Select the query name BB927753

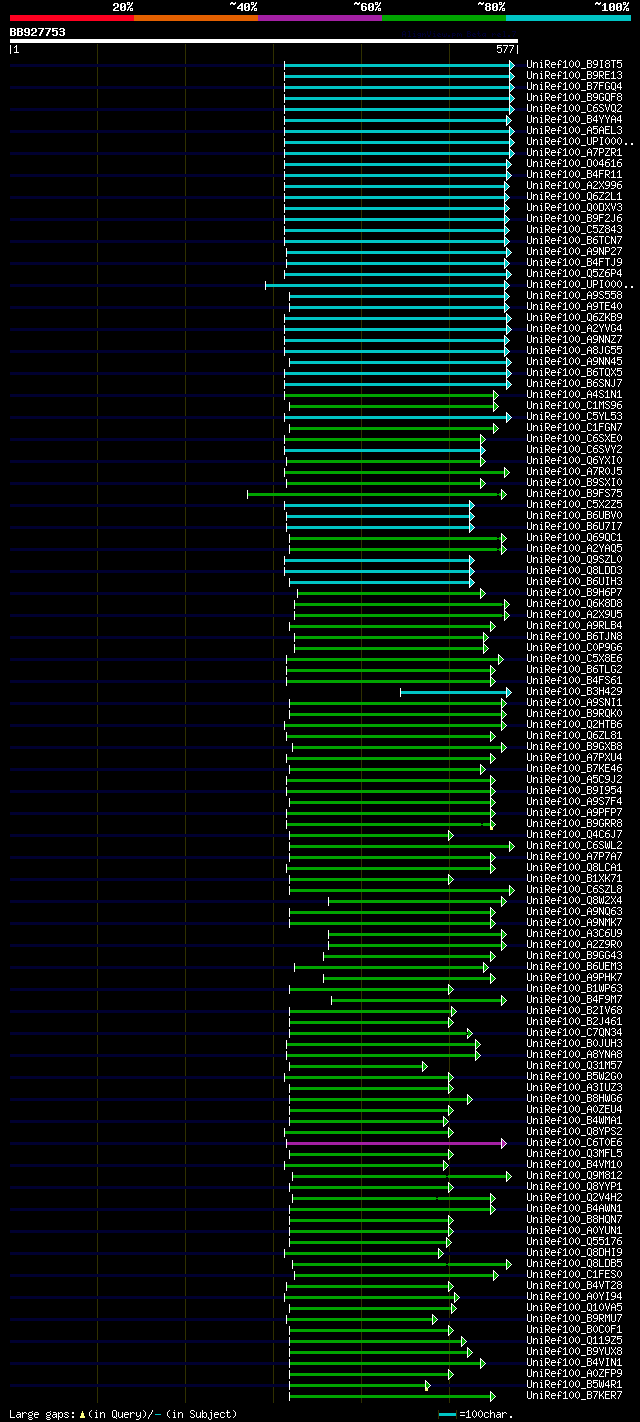tap(38, 32)
